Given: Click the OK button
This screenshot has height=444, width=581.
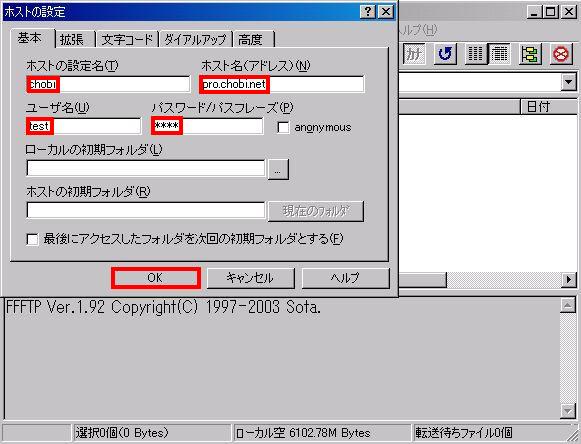Looking at the screenshot, I should pyautogui.click(x=156, y=278).
